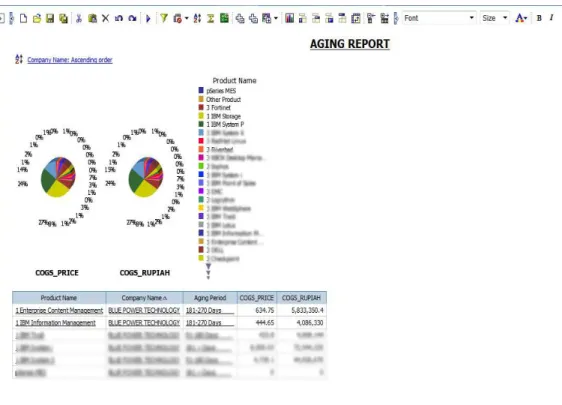Click the combine filters icon
Viewport: 562px width, 405px height.
178,18
